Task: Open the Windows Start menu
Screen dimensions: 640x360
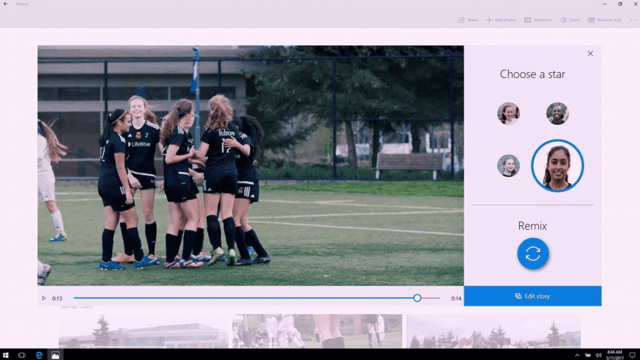Action: click(x=6, y=355)
